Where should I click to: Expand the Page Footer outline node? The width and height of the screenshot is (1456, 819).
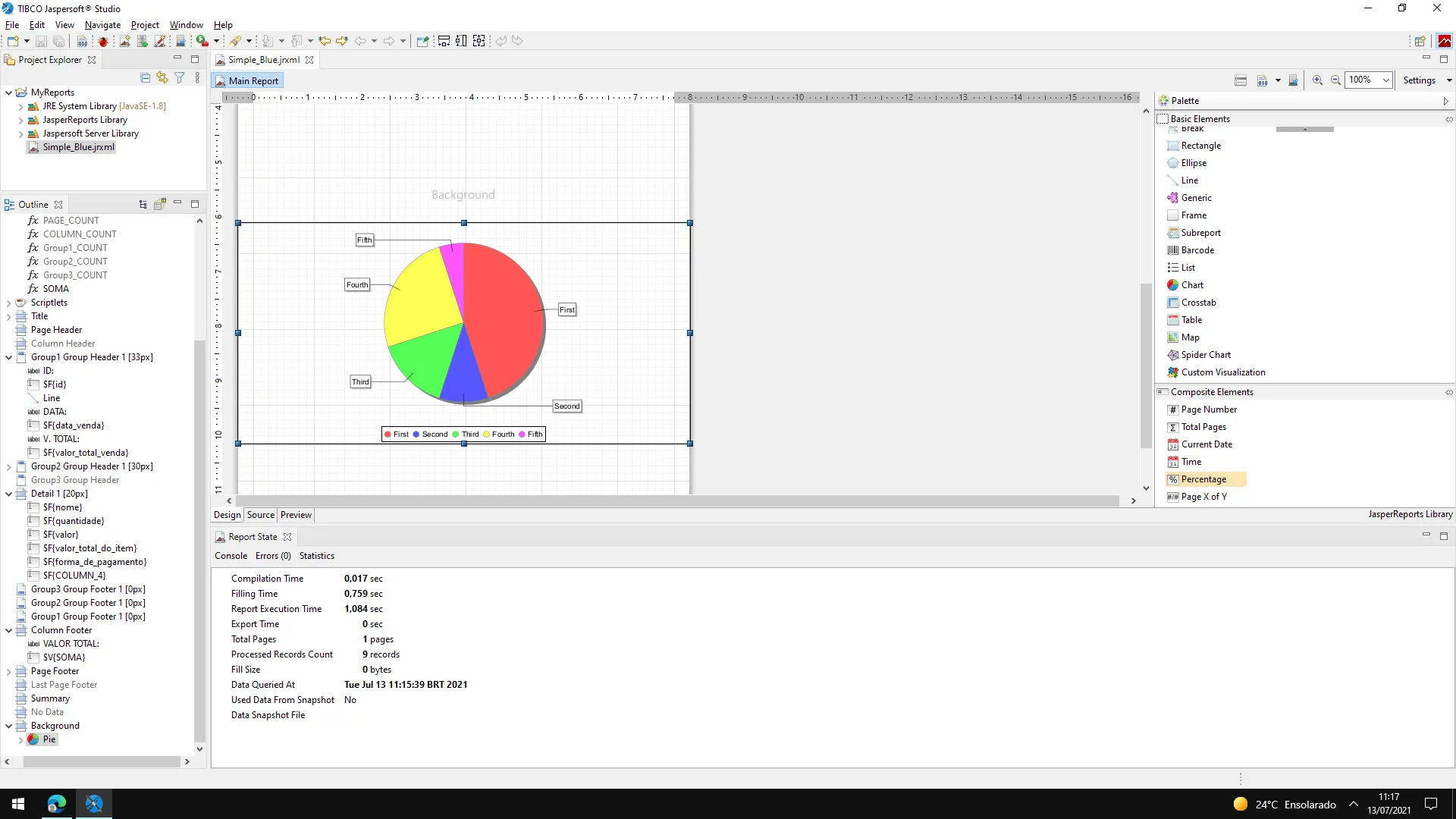[9, 671]
